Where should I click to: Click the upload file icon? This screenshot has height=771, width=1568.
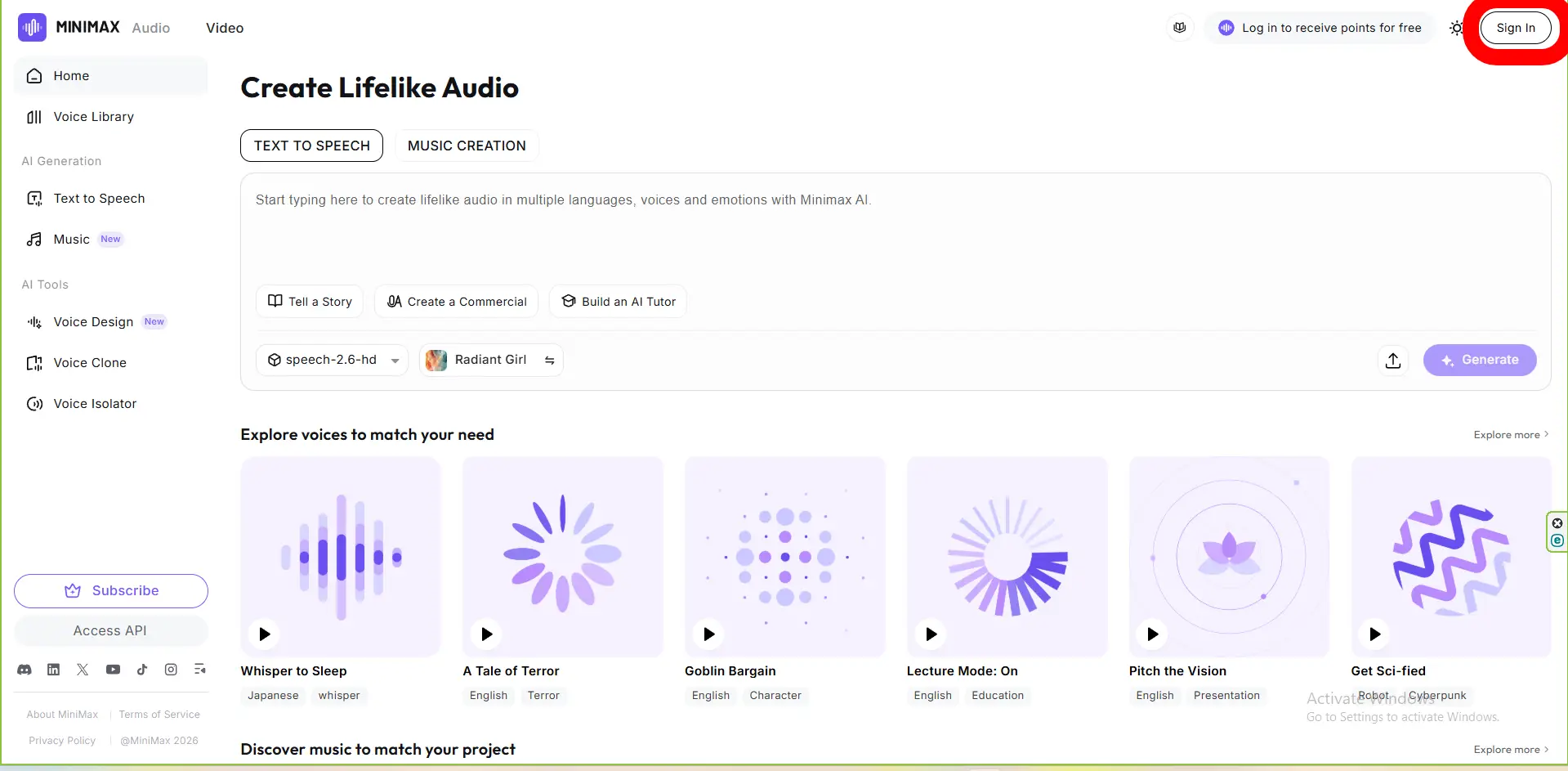1393,361
